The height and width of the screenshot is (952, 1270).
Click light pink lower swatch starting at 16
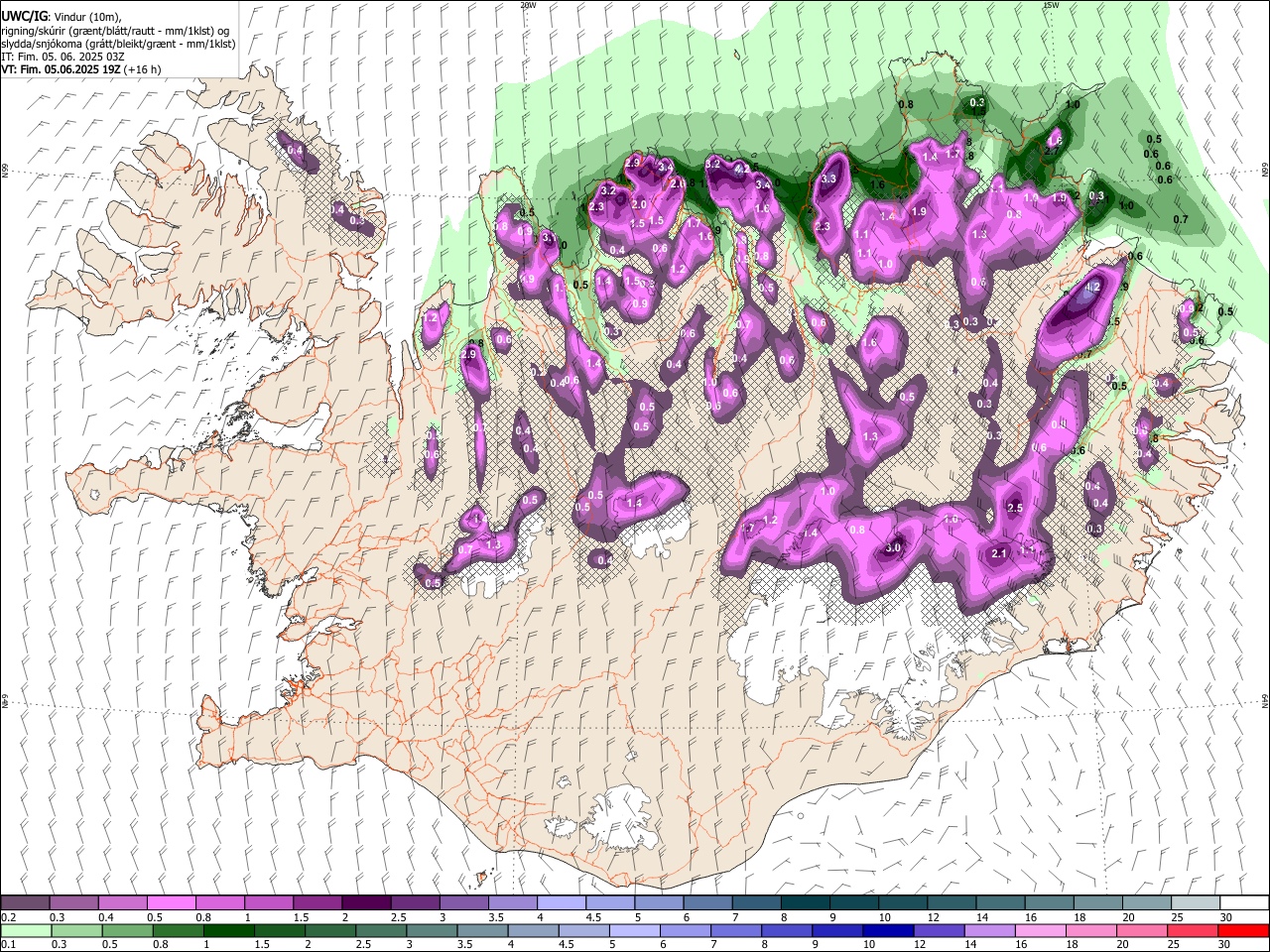(x=1040, y=931)
